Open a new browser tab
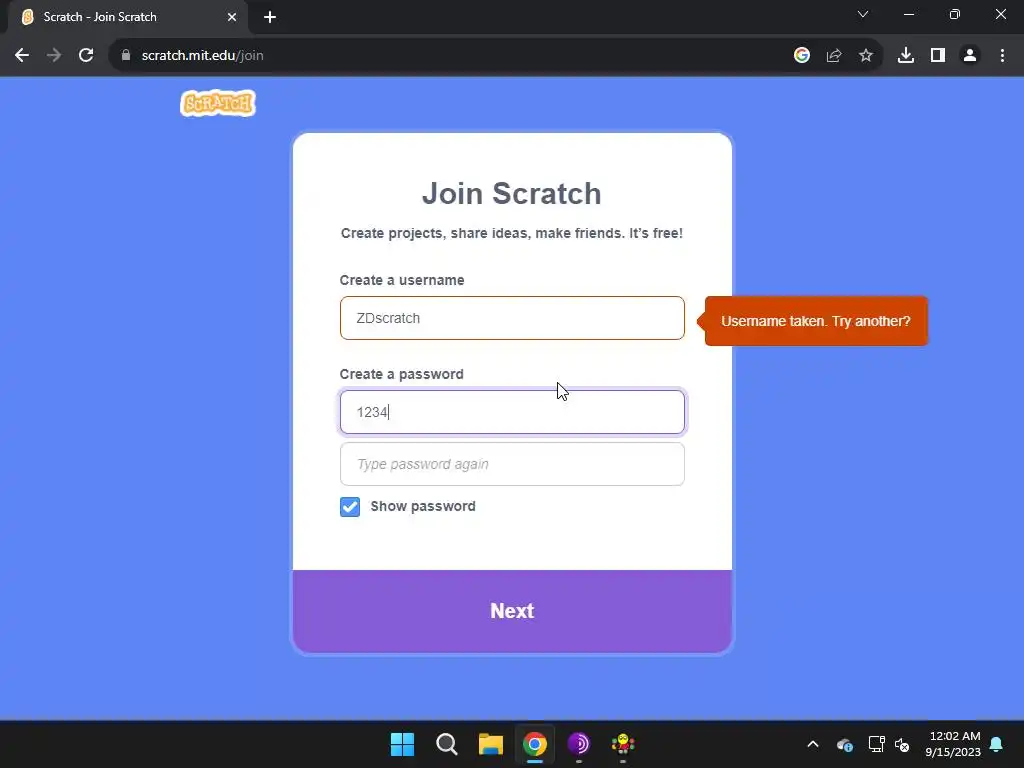This screenshot has width=1024, height=768. [x=270, y=17]
